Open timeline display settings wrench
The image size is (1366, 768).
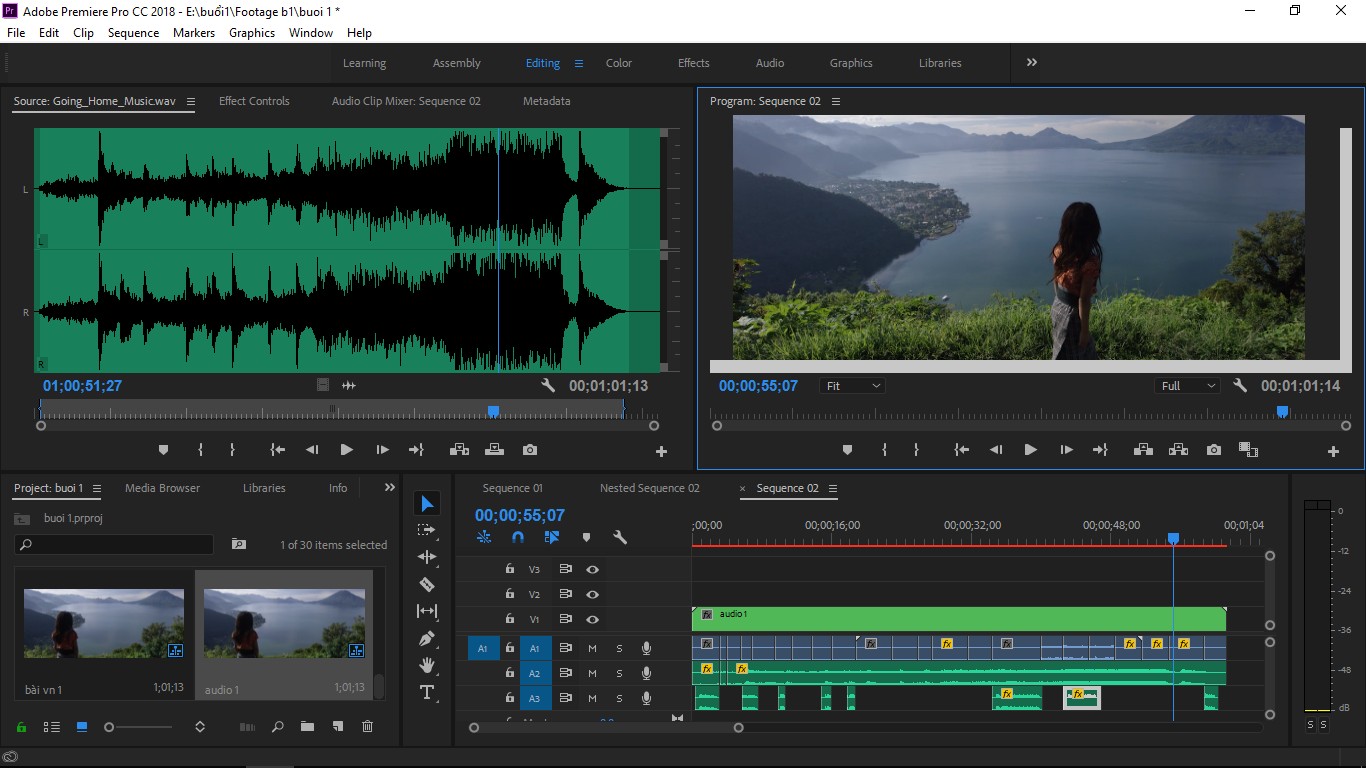[x=620, y=537]
